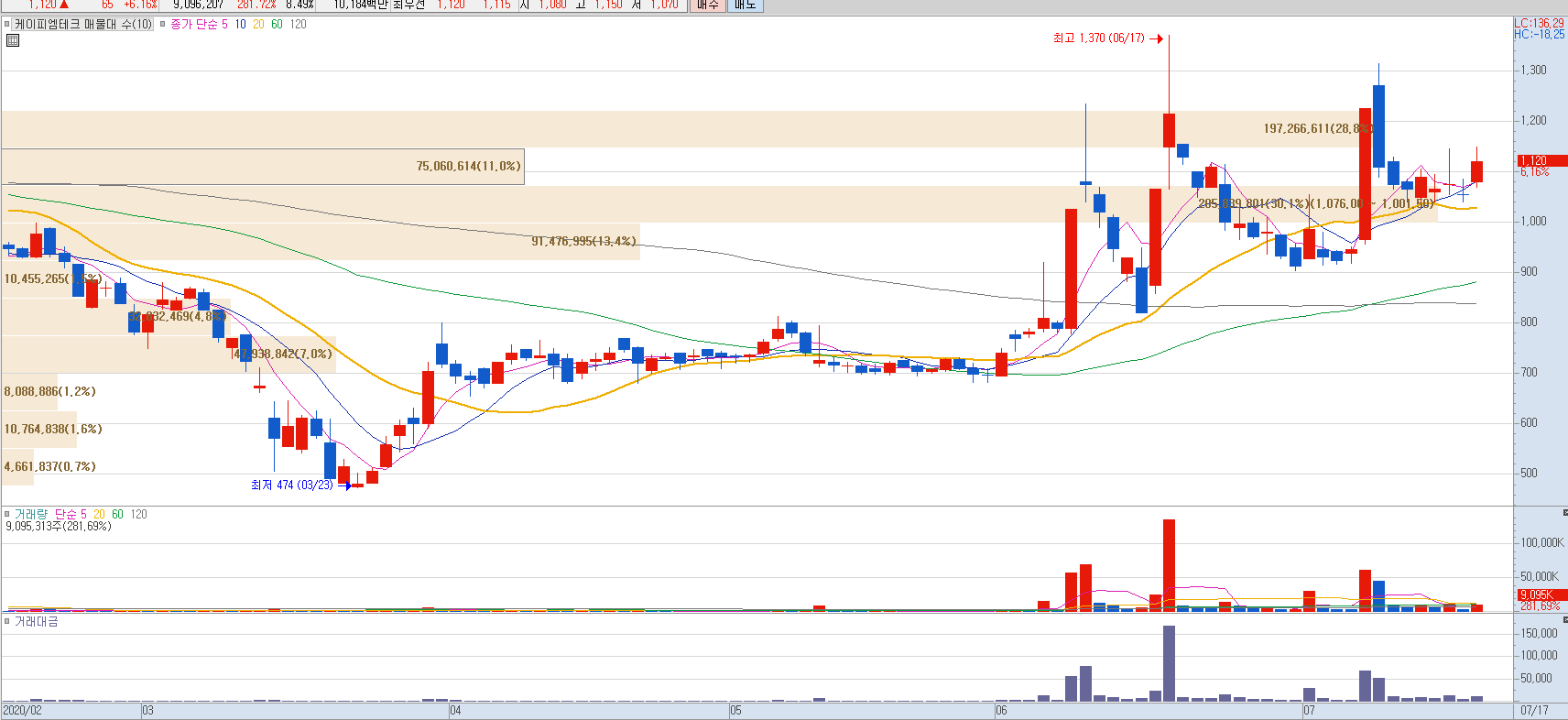Click the small square before 케이피엠테크 매물대

(x=7, y=25)
